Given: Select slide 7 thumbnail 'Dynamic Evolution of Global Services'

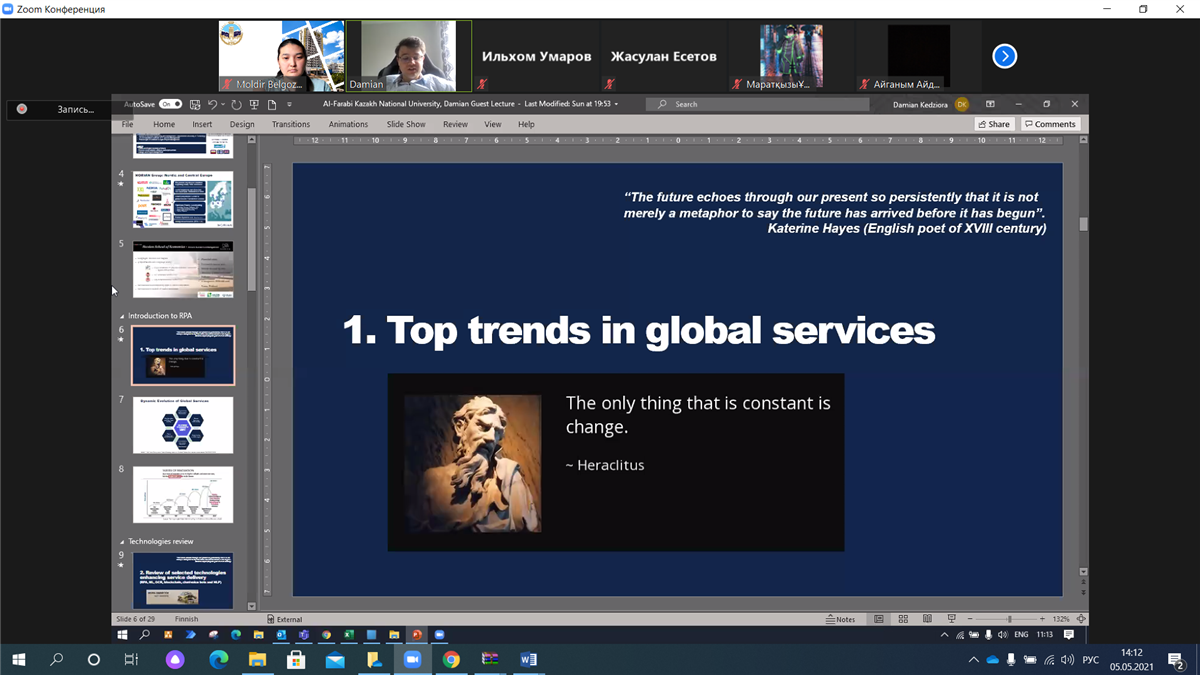Looking at the screenshot, I should click(x=183, y=425).
